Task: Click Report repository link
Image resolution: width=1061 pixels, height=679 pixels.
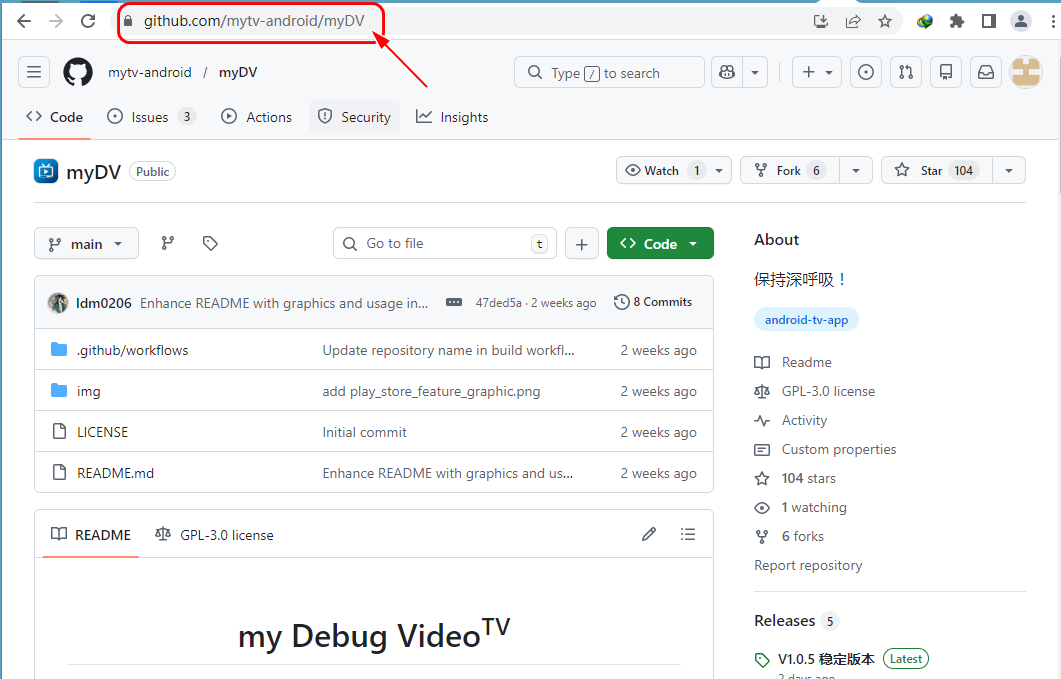Action: (x=808, y=565)
